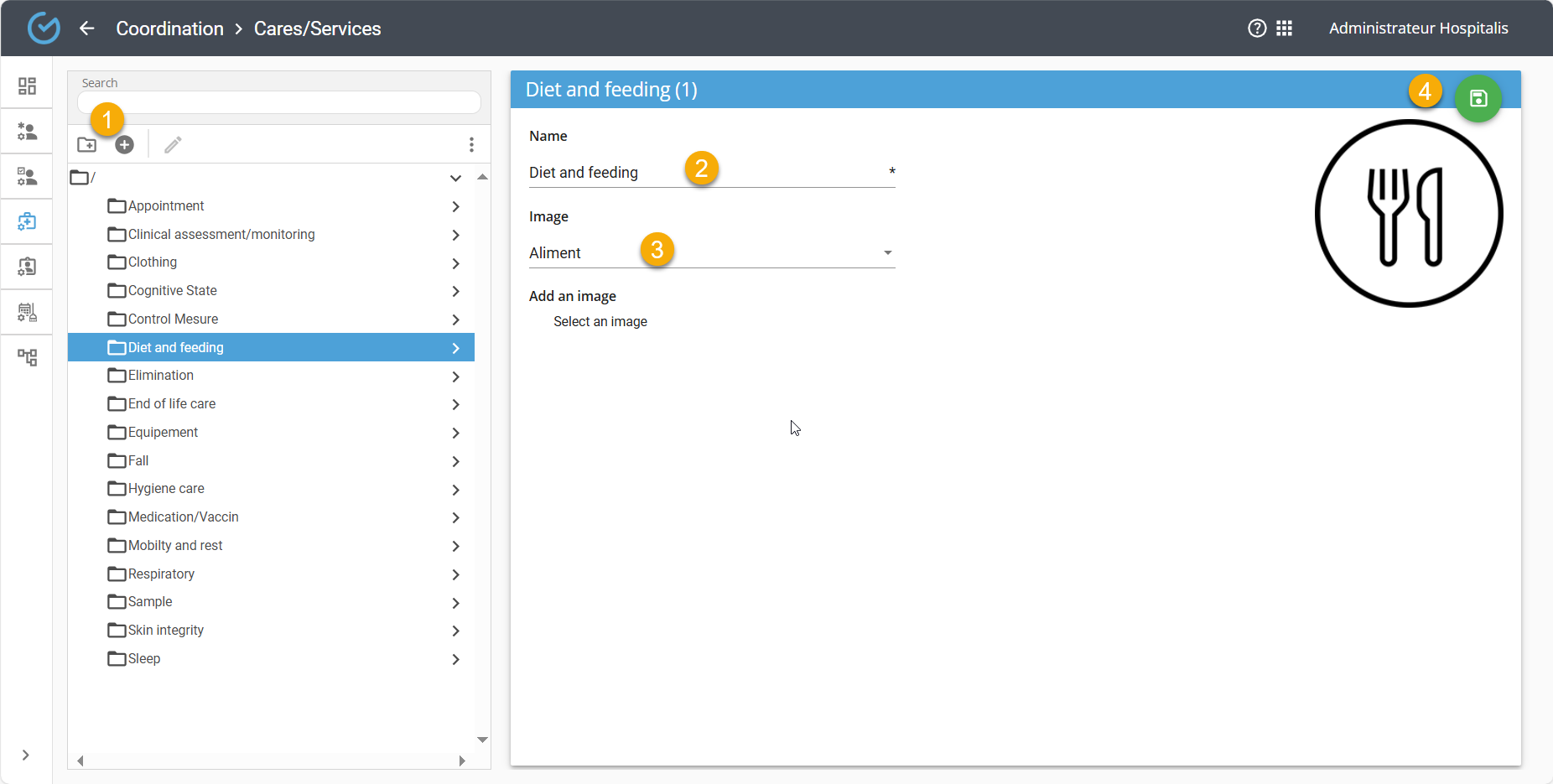Click the pencil edit icon
Screen dimensions: 1553x784
173,145
